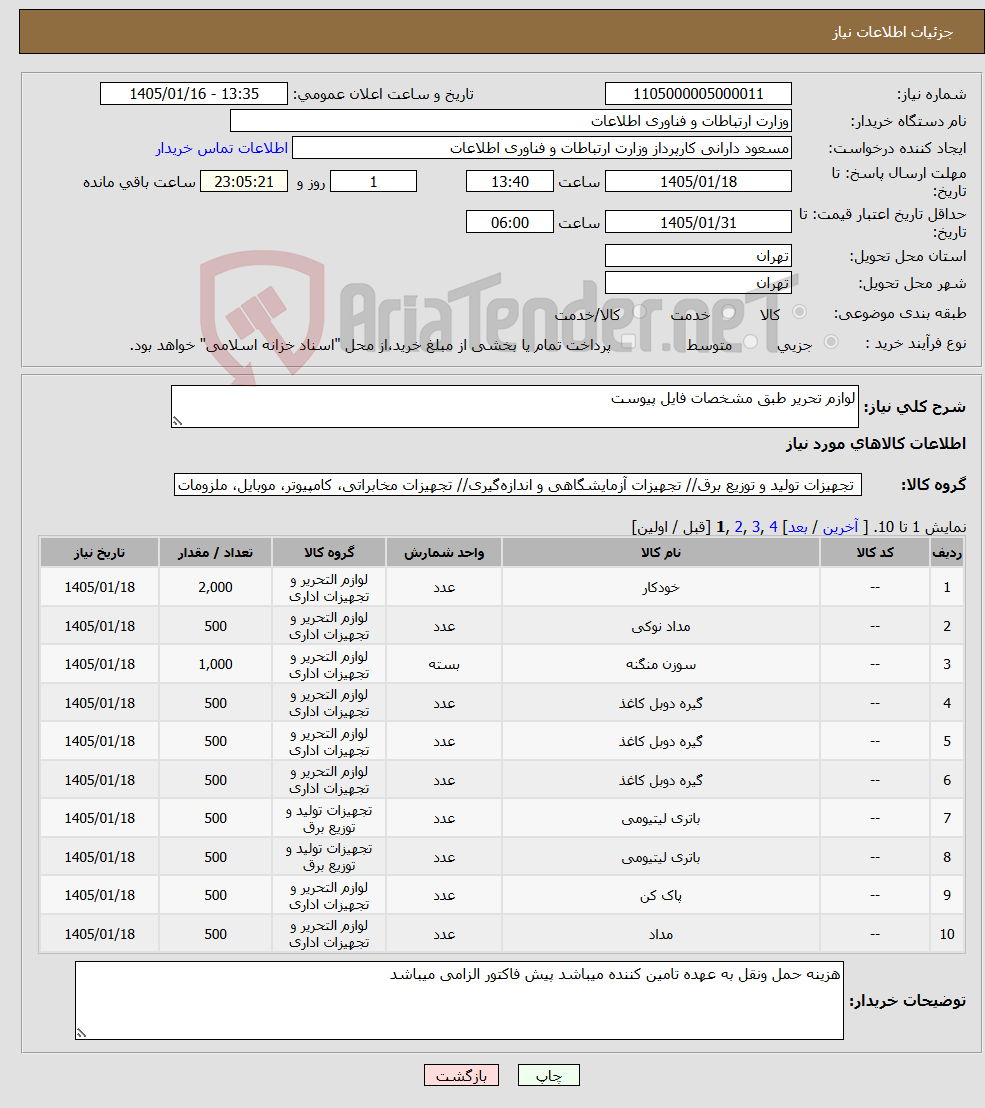Image resolution: width=985 pixels, height=1108 pixels.
Task: Select the کالا/خدمت radio button
Action: pos(640,312)
